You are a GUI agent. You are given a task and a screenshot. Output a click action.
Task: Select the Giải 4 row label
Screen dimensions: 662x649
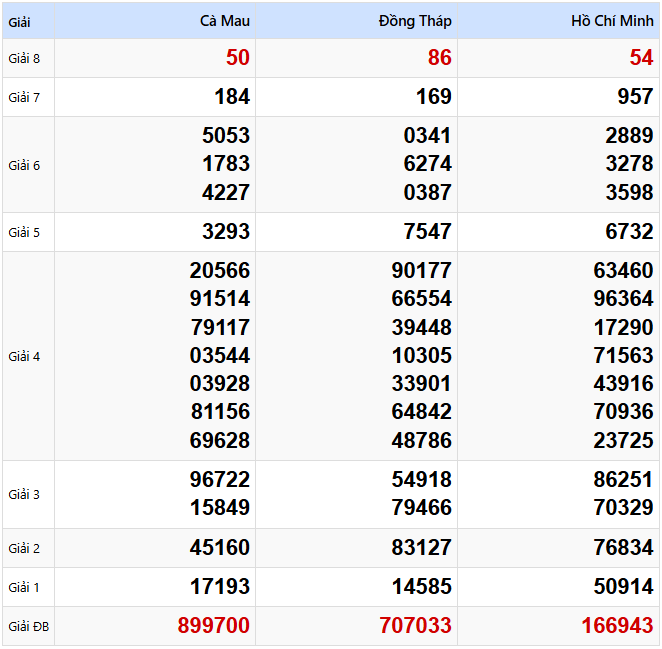tap(24, 356)
